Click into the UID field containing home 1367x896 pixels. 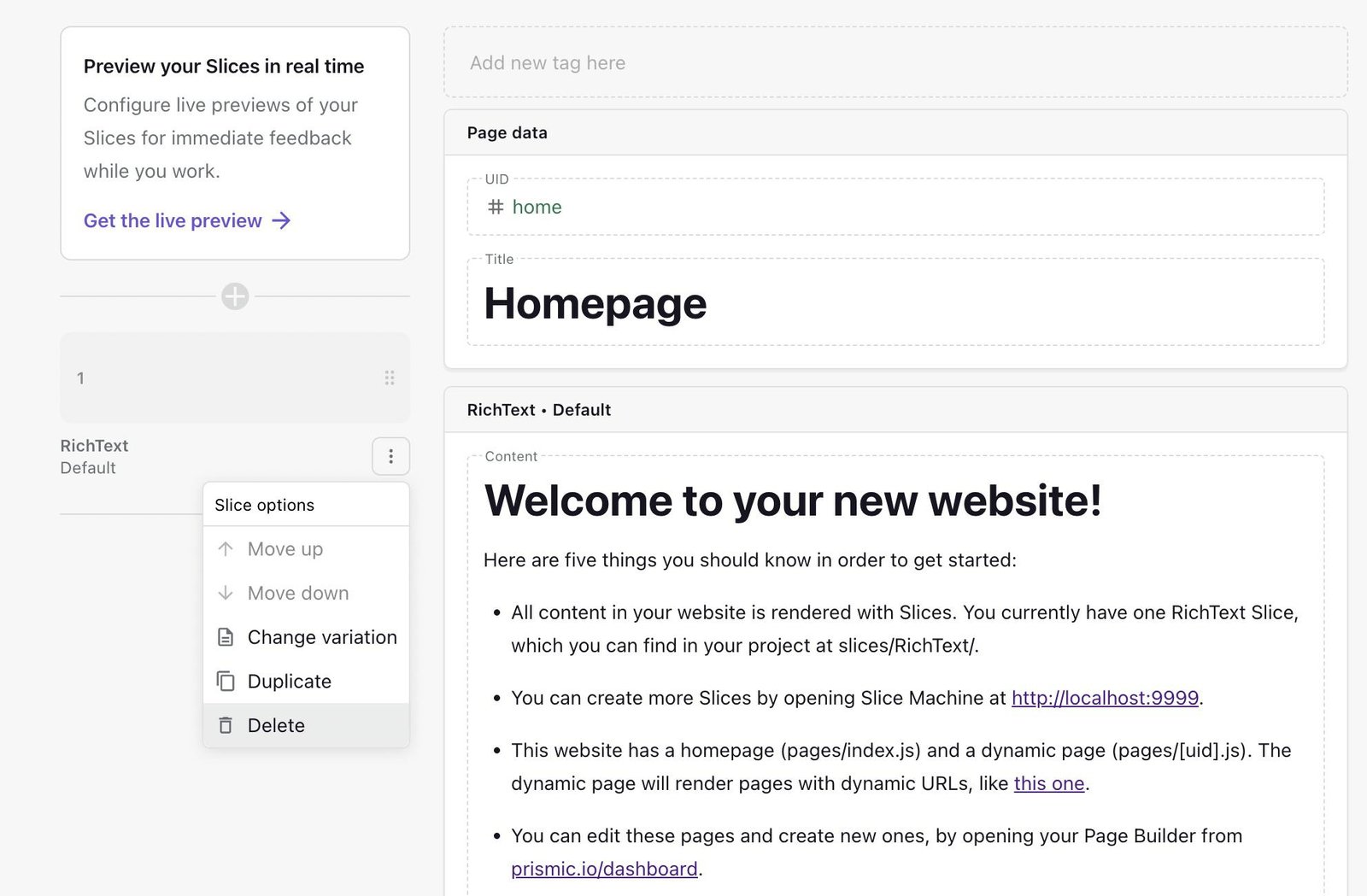895,207
